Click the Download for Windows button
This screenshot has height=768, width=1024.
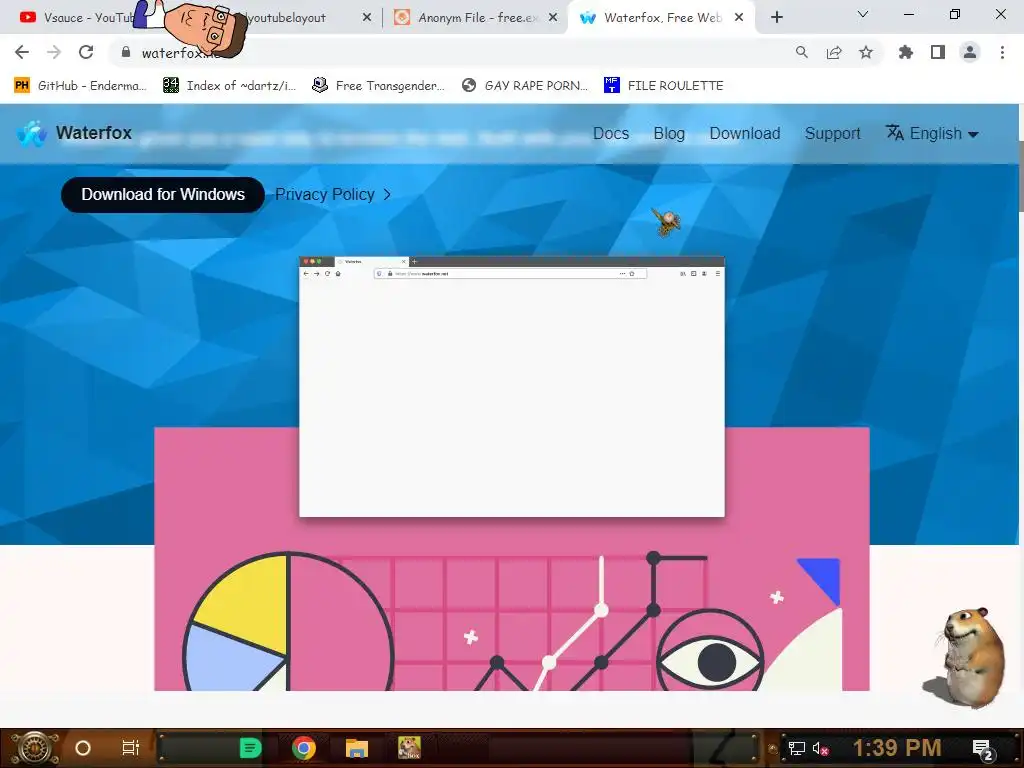163,195
